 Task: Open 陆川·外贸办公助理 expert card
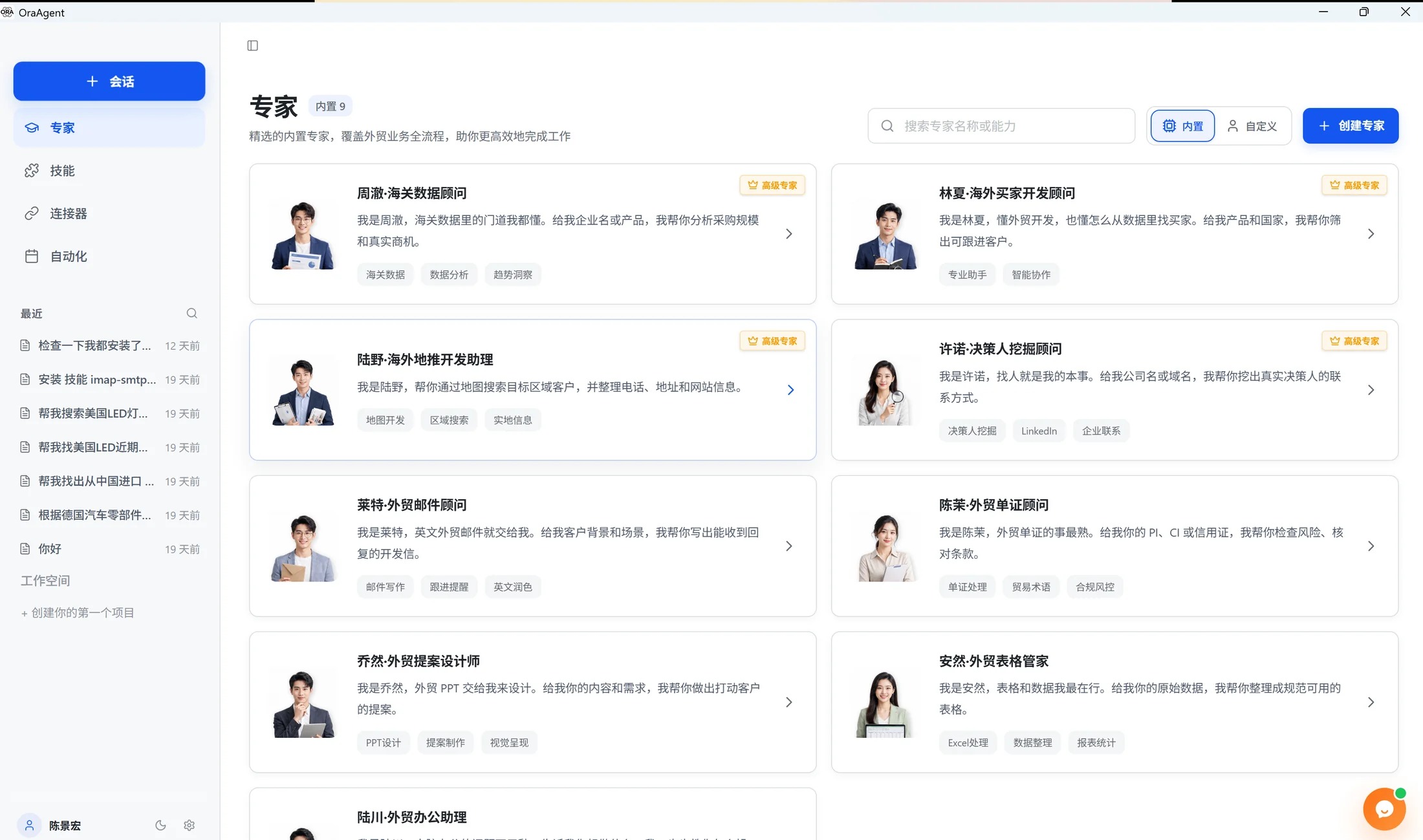coord(533,815)
